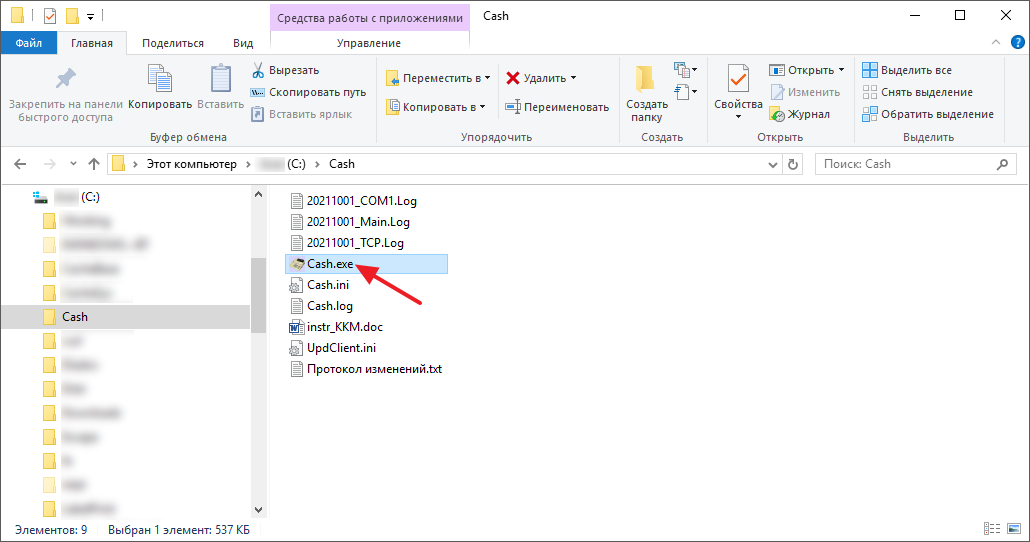Screen dimensions: 1030x542
Task: Refresh the folder view
Action: pyautogui.click(x=793, y=164)
